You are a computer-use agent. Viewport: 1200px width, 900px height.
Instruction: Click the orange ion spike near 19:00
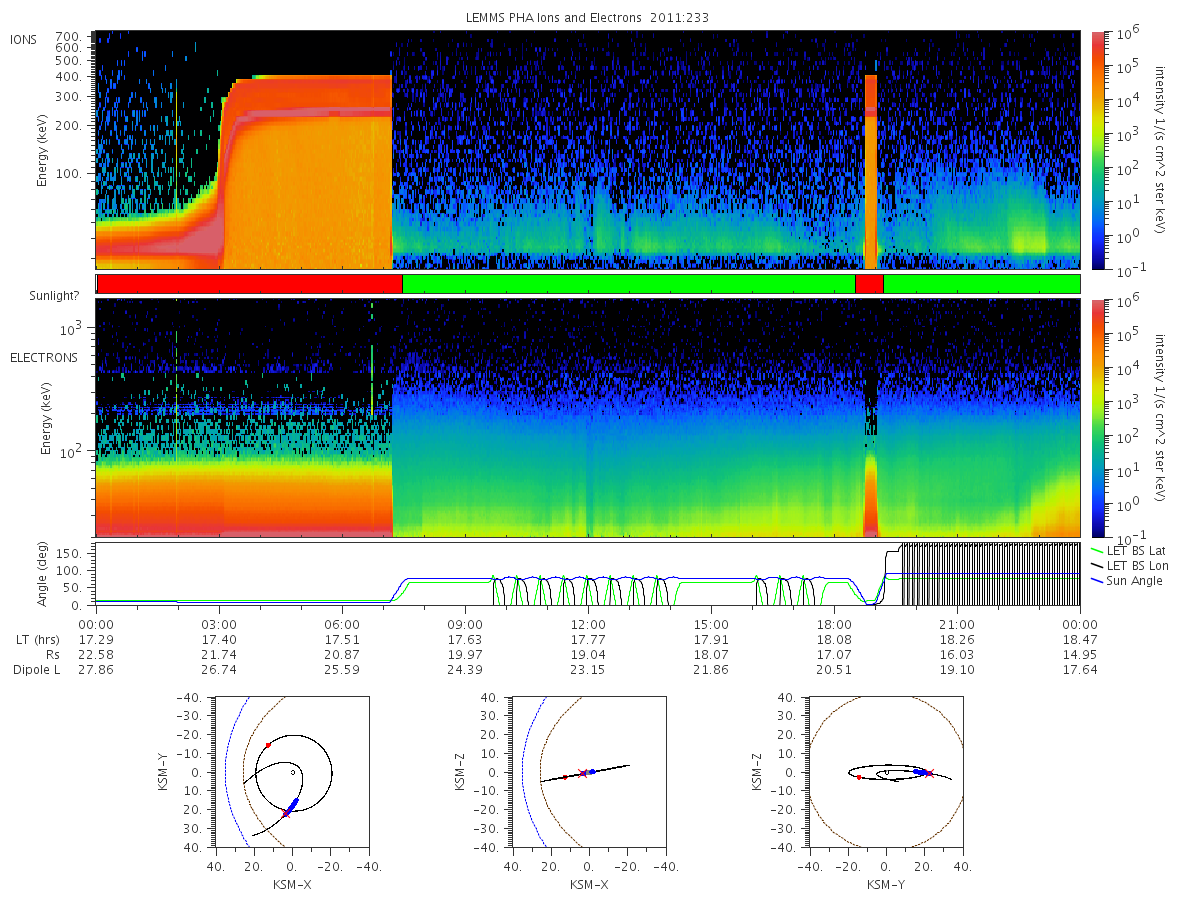[871, 171]
